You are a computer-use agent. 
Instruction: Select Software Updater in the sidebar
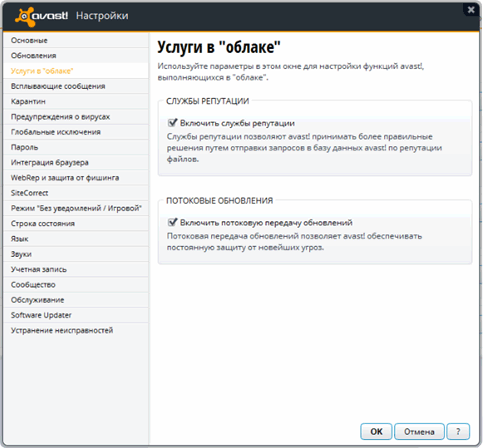(76, 315)
